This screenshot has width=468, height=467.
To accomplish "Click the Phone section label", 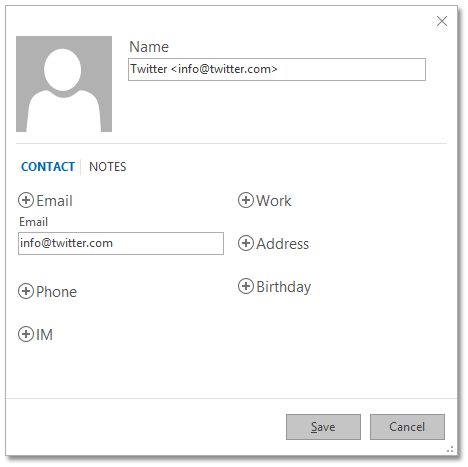I will [x=56, y=292].
